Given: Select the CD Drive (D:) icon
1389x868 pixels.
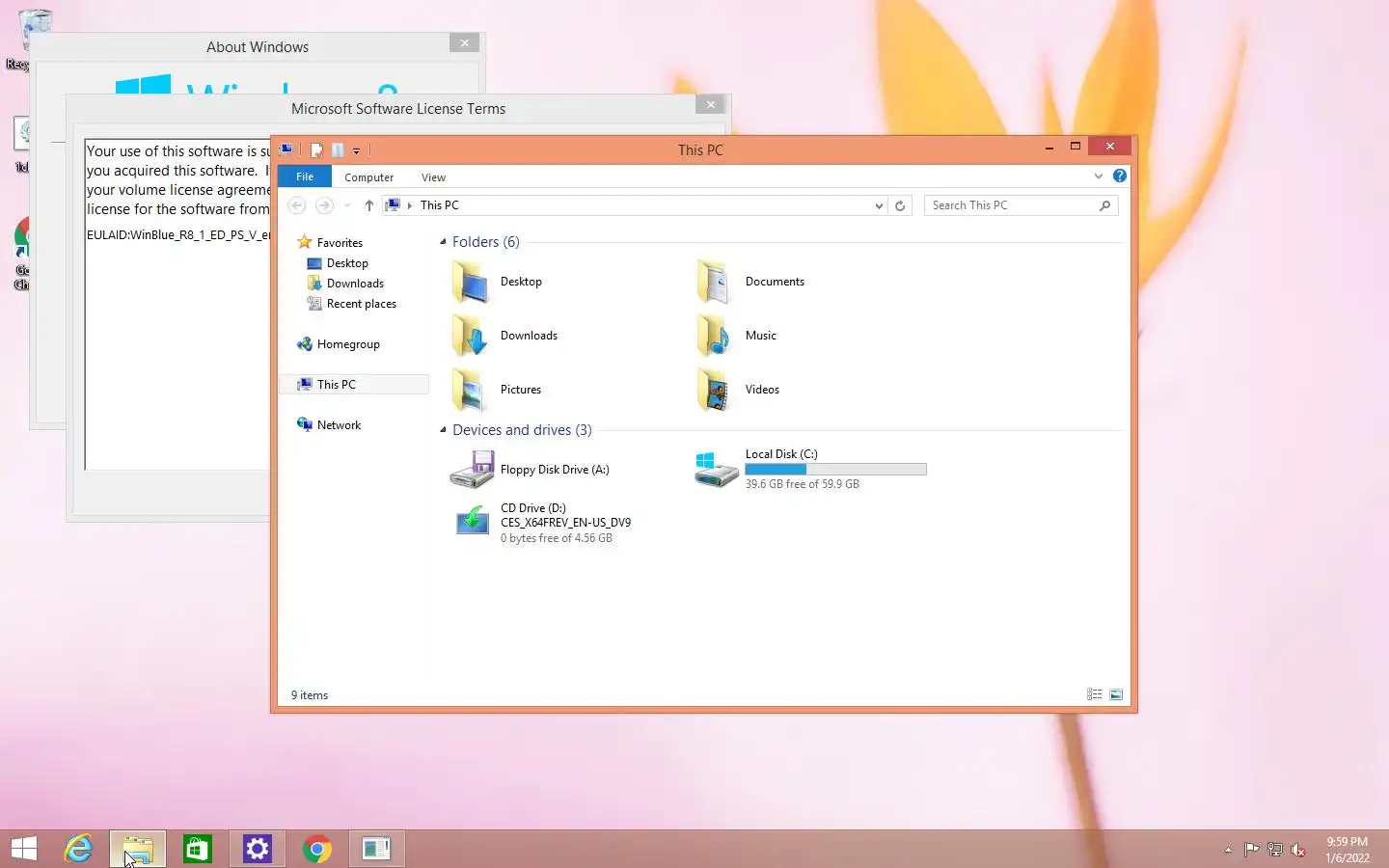Looking at the screenshot, I should (473, 522).
